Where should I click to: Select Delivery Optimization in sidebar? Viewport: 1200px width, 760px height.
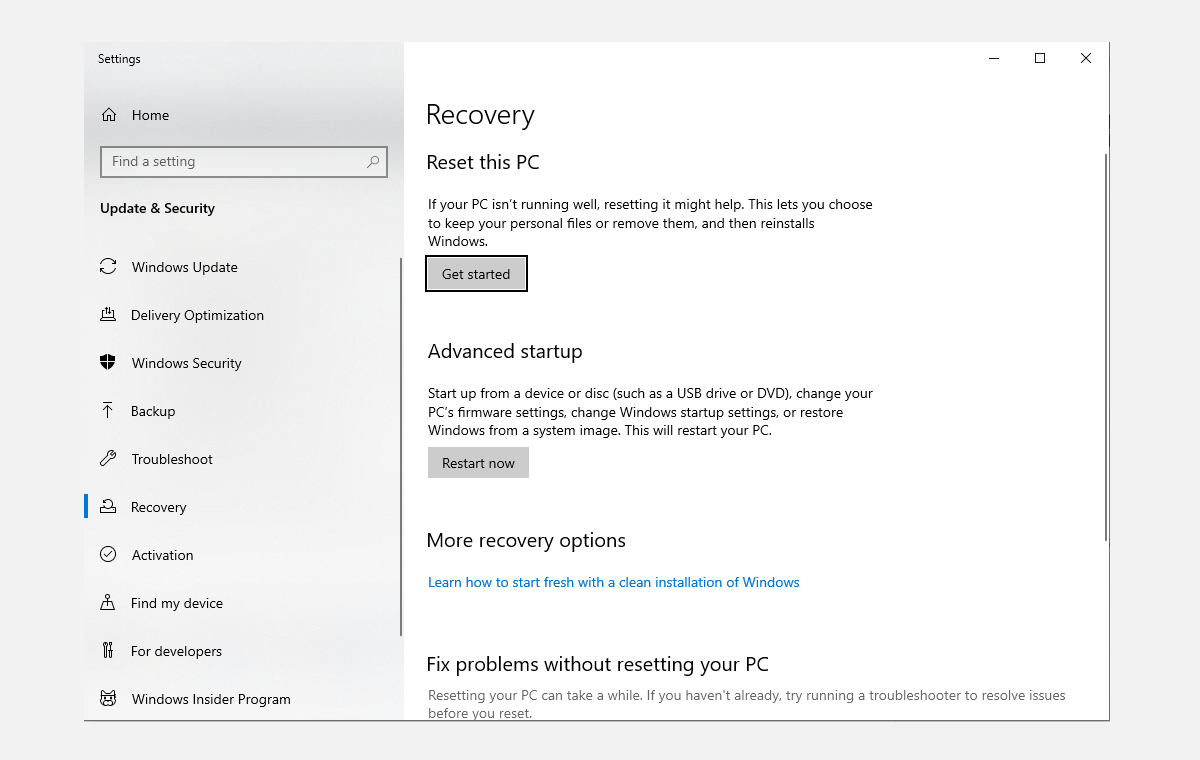[197, 315]
